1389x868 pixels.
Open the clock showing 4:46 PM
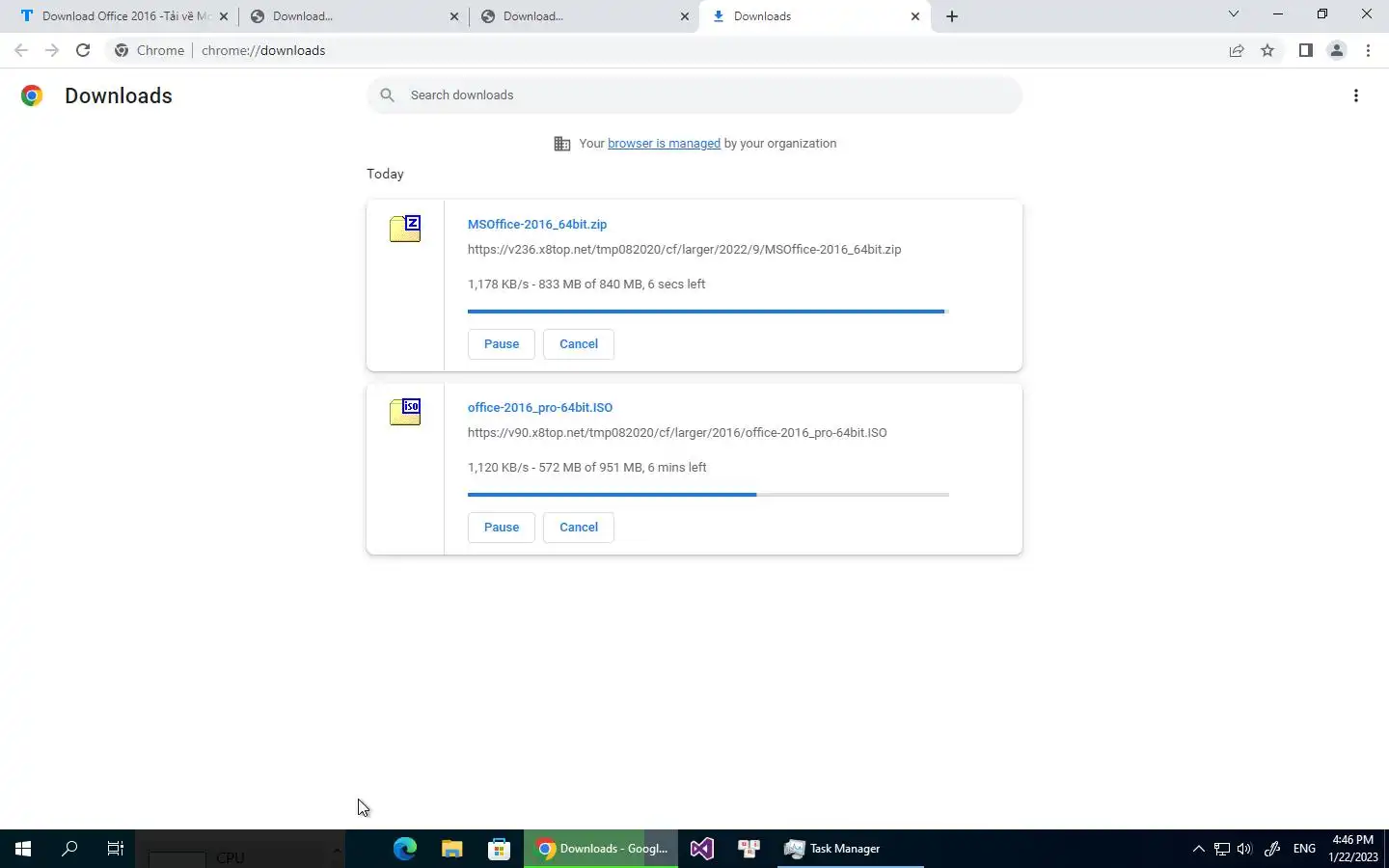tap(1352, 849)
